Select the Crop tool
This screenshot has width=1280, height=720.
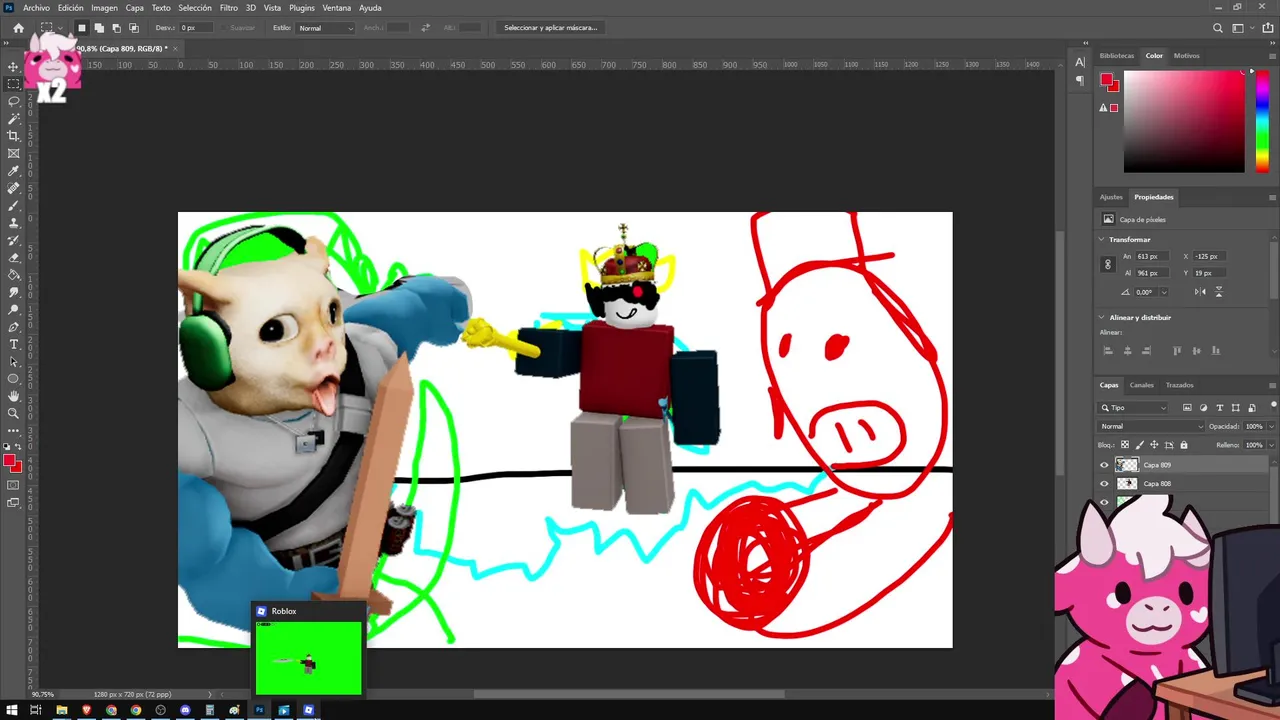[x=13, y=136]
